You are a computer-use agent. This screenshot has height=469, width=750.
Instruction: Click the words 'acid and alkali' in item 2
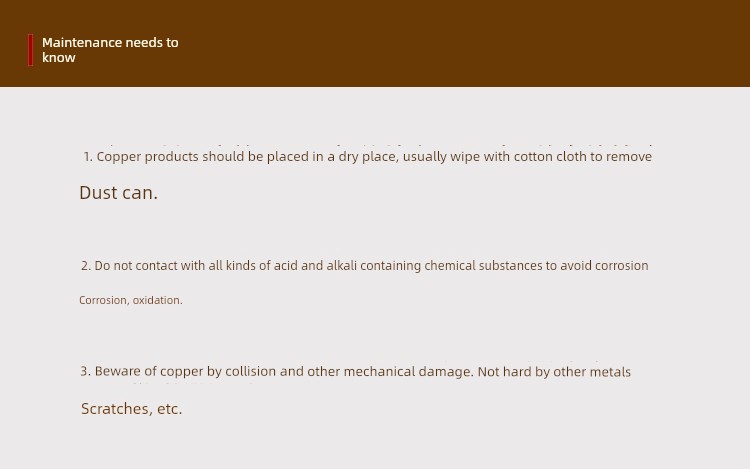pyautogui.click(x=315, y=266)
